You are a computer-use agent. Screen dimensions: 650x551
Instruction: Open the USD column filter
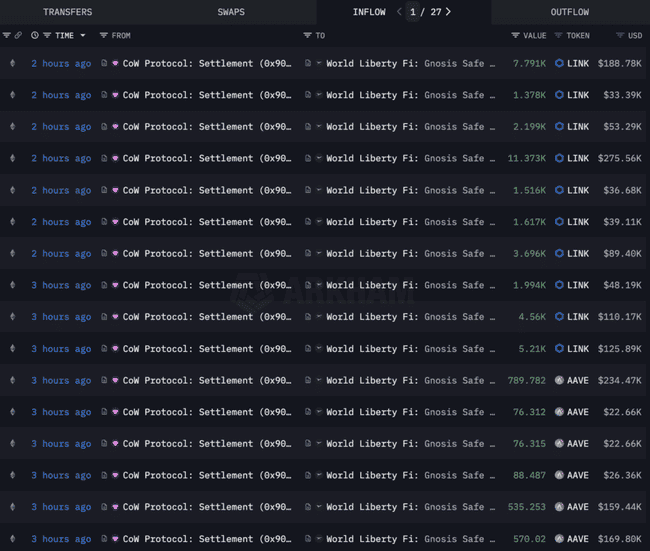point(620,35)
